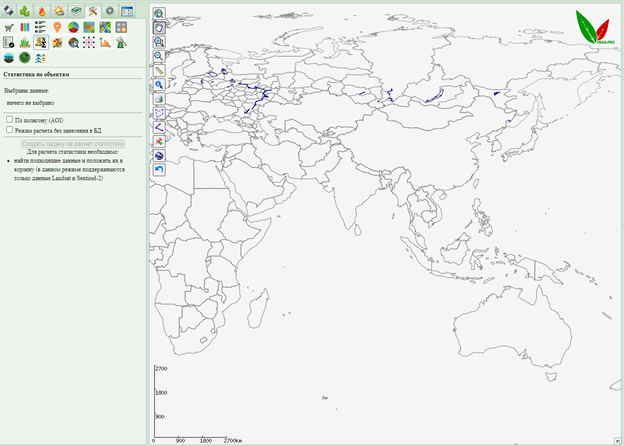Click the blue undo arrow icon

[159, 170]
